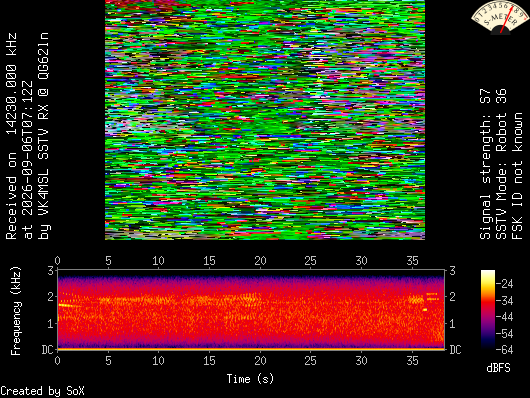Select the 'Signal strength: S7' text

485,164
